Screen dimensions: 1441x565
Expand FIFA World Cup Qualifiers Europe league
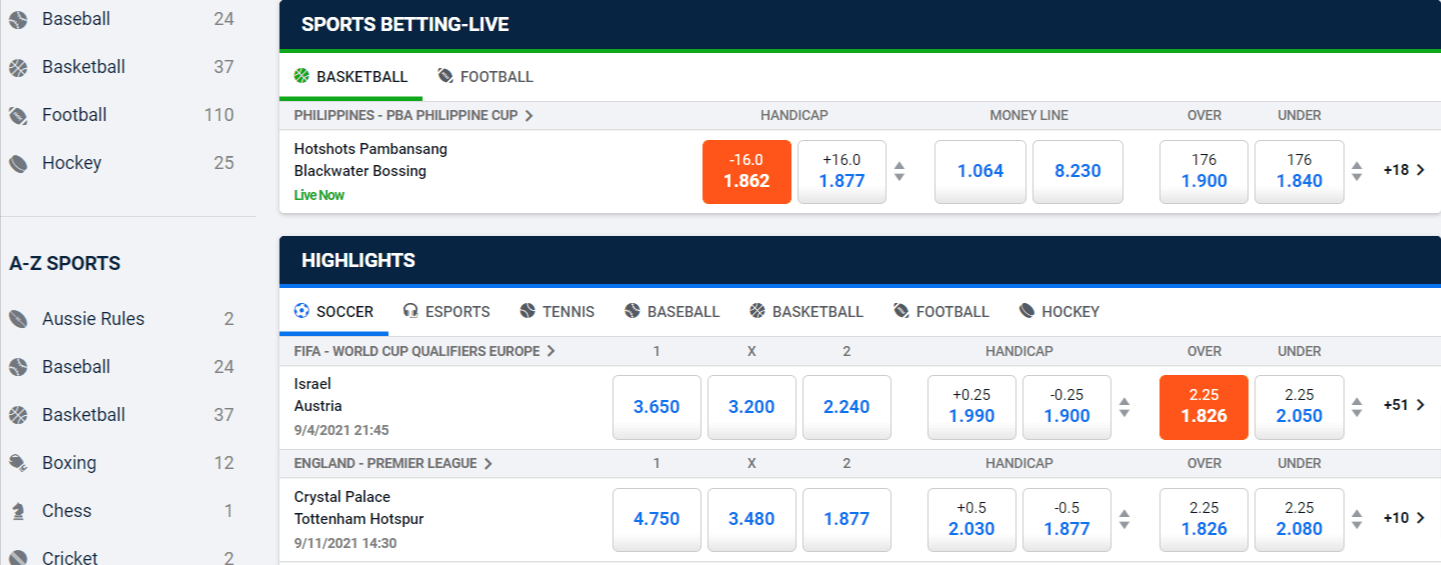click(x=425, y=351)
